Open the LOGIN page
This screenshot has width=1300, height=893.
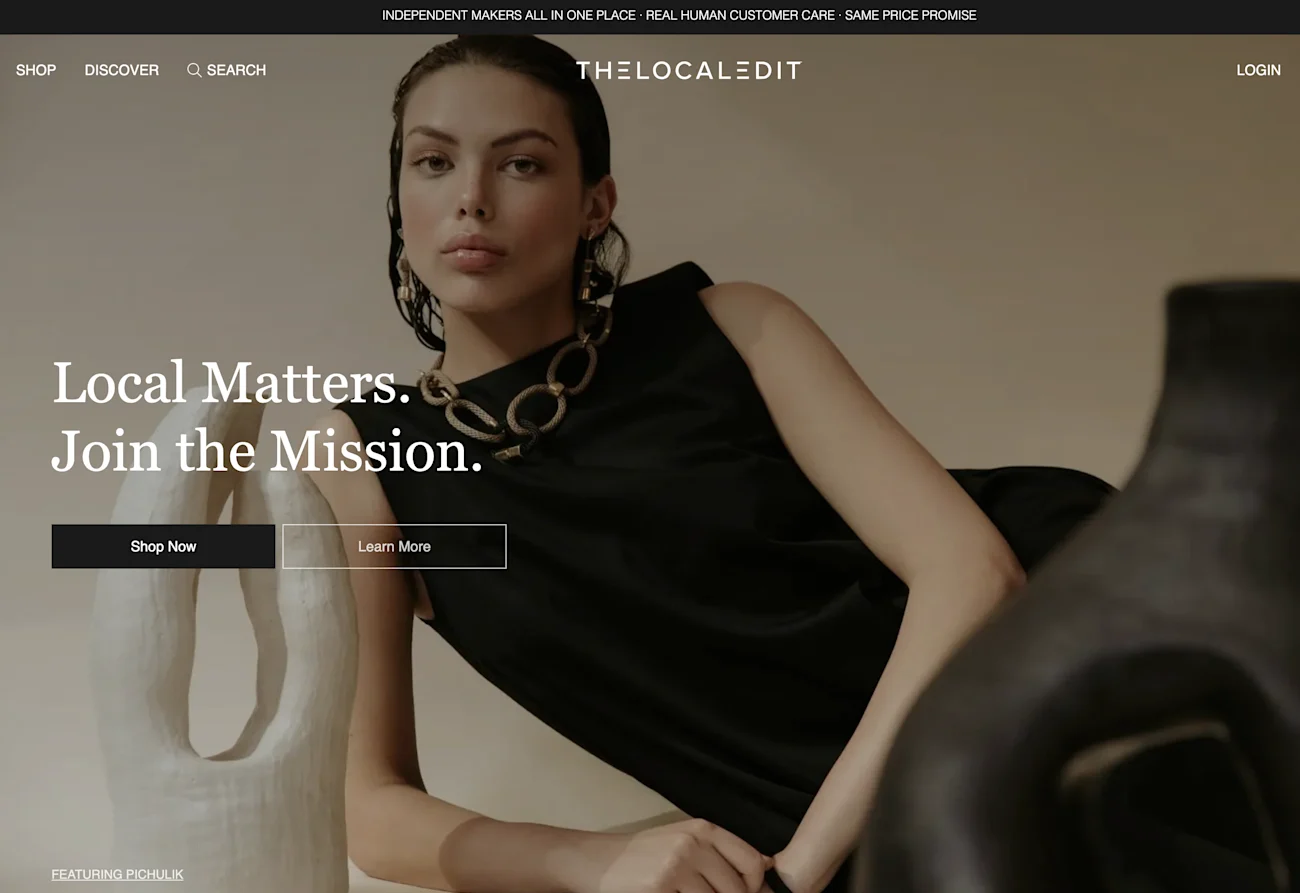point(1258,70)
